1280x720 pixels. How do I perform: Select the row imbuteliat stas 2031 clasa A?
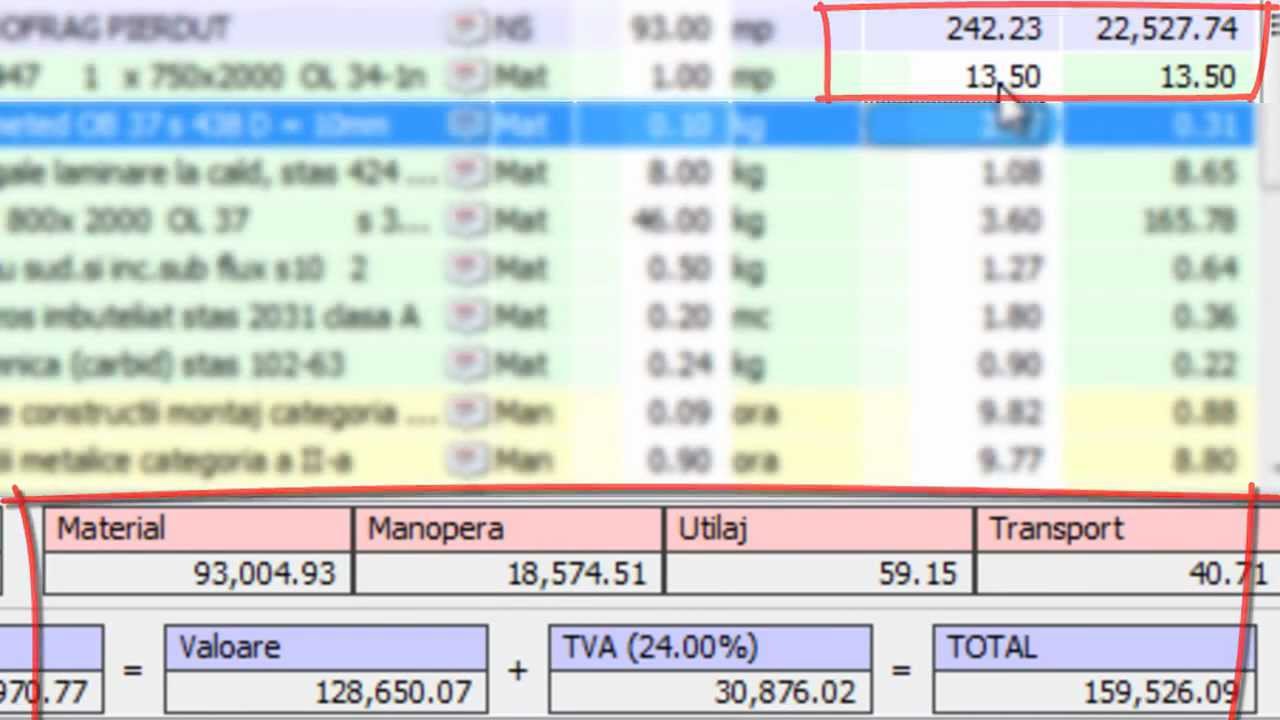tap(628, 317)
